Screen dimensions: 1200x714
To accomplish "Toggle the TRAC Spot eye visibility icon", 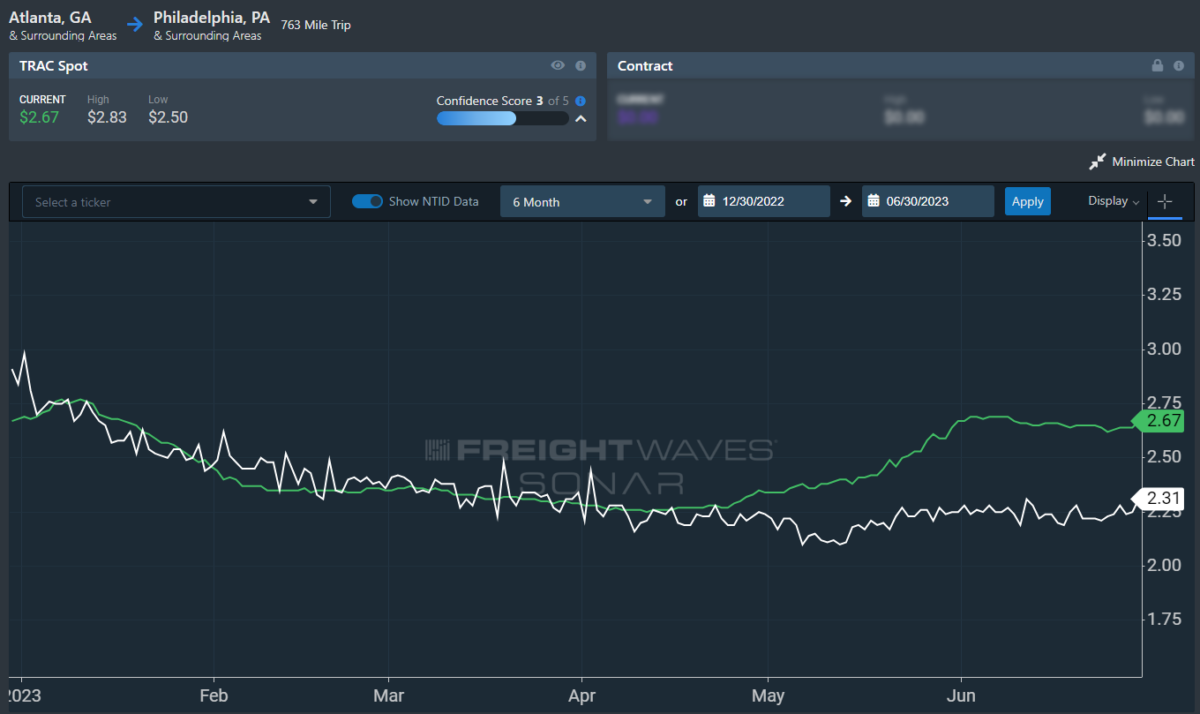I will coord(558,66).
